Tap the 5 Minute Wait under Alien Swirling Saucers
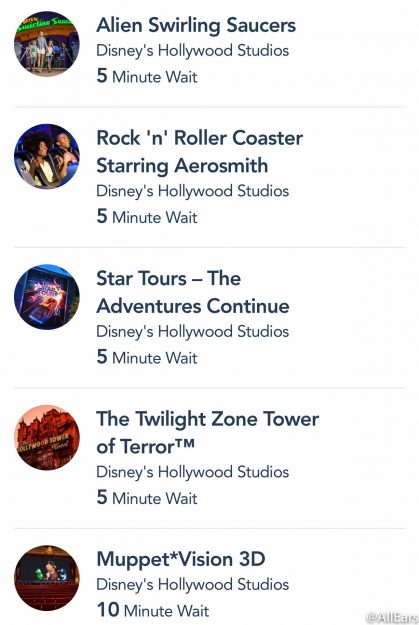Viewport: 419px width, 625px height. 147,76
